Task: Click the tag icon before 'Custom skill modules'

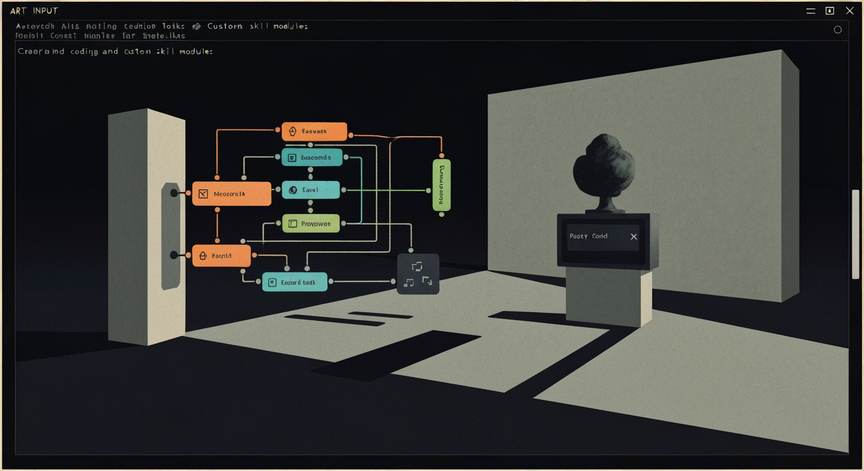Action: [197, 26]
